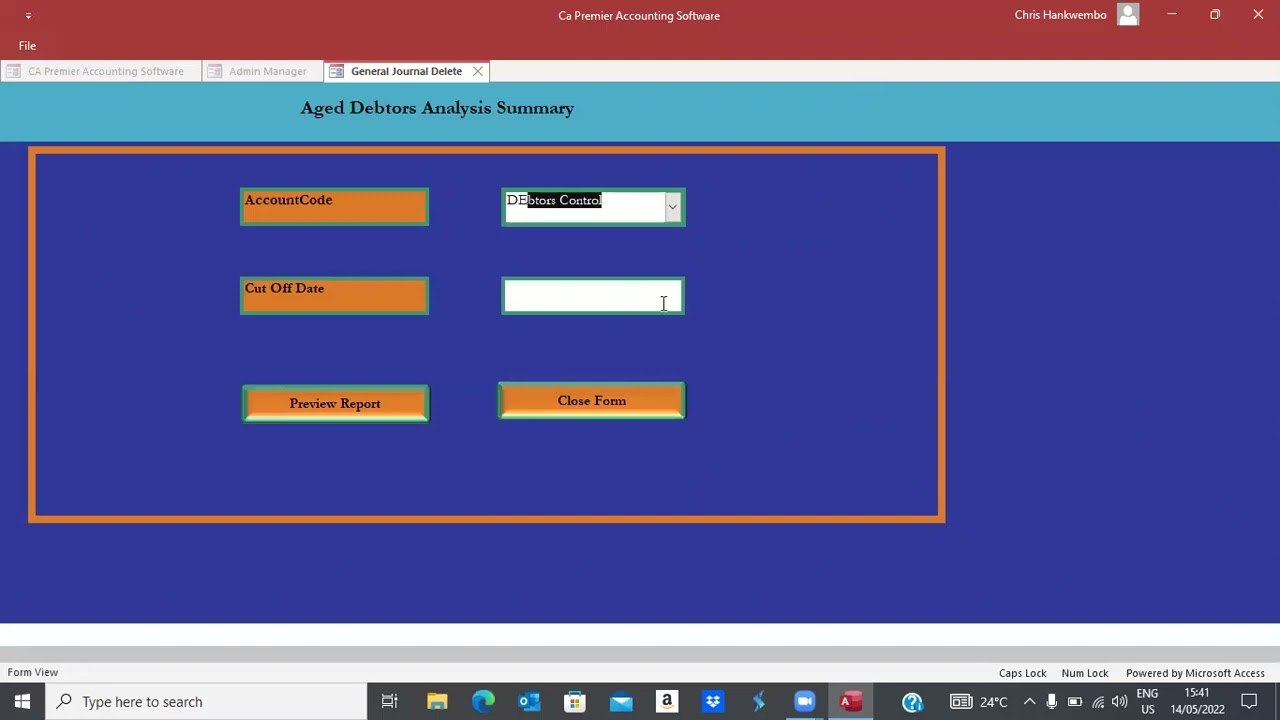Click Caps Lock status indicator

[1022, 673]
